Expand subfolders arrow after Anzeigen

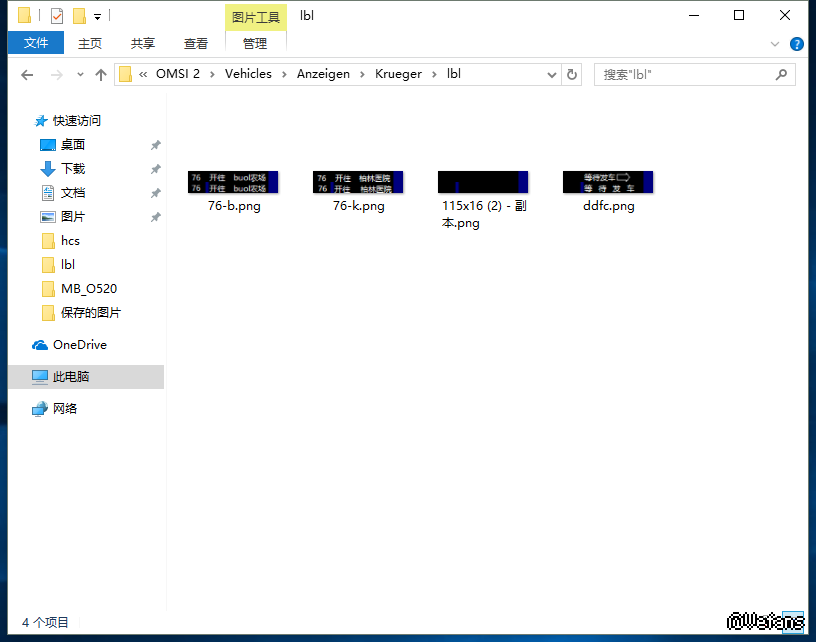coord(362,74)
